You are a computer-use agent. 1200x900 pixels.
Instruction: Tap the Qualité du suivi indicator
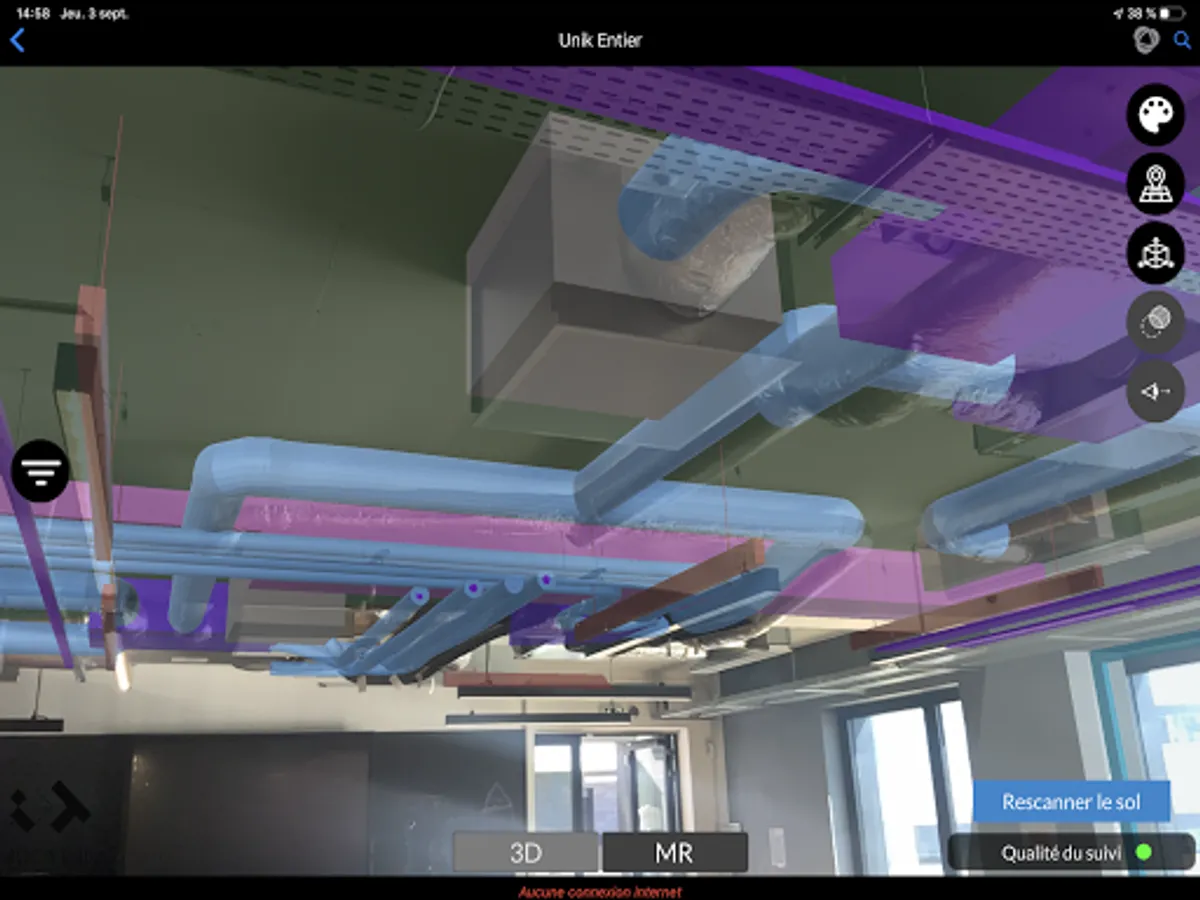pyautogui.click(x=1071, y=853)
